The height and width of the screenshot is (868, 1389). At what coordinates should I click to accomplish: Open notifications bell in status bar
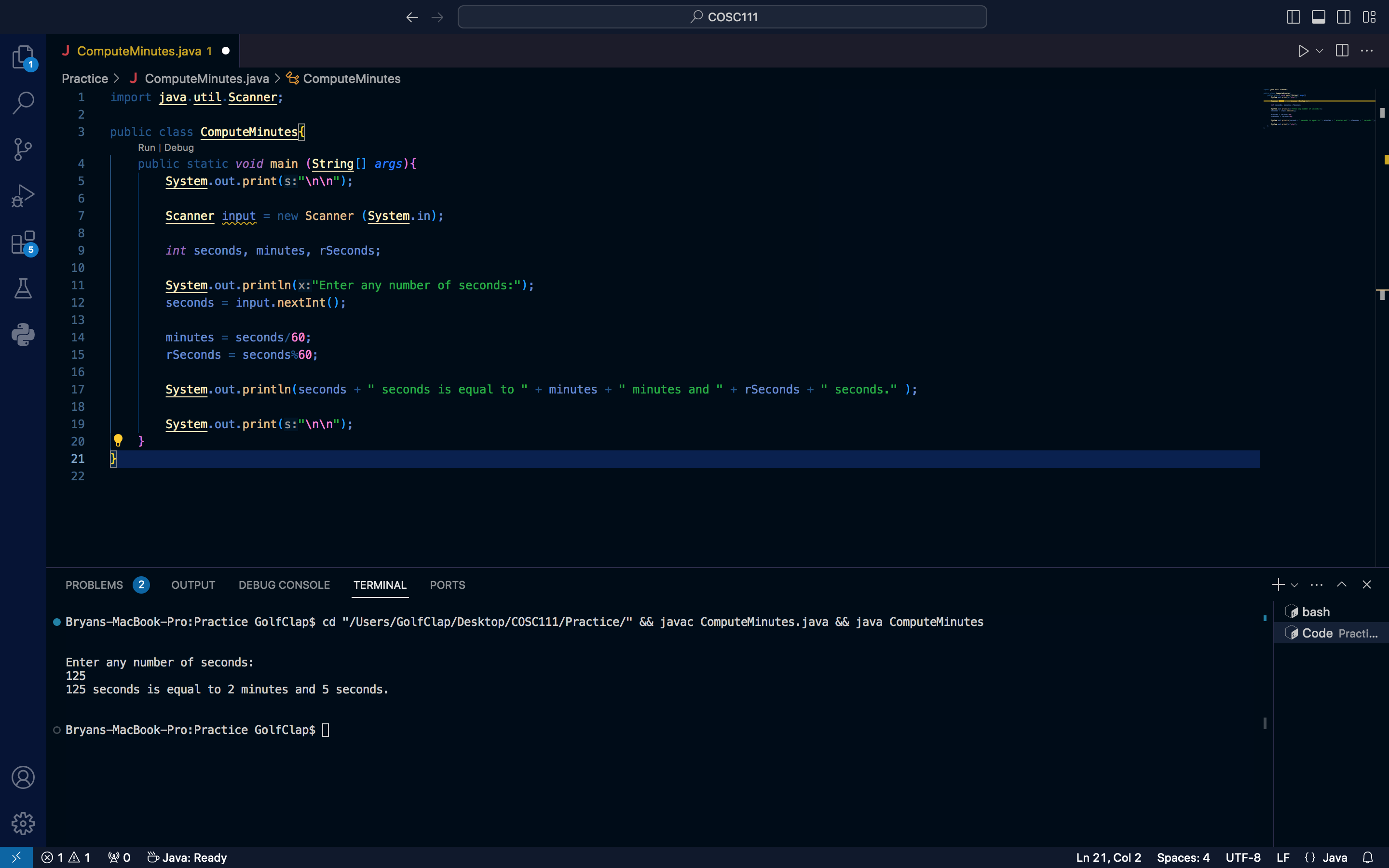tap(1368, 857)
